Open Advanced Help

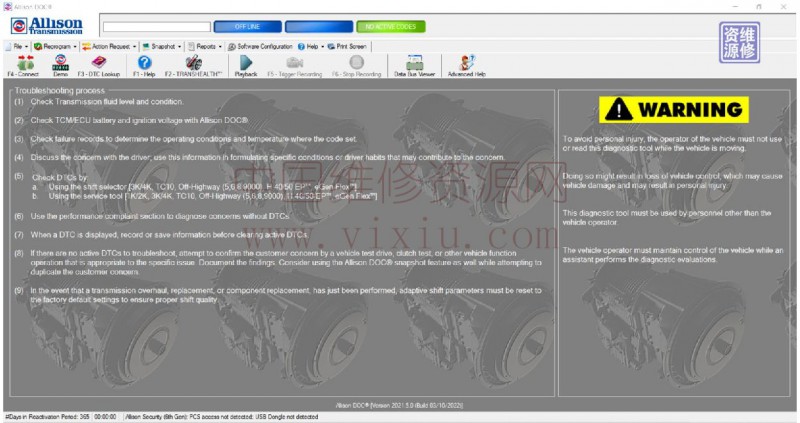click(466, 65)
